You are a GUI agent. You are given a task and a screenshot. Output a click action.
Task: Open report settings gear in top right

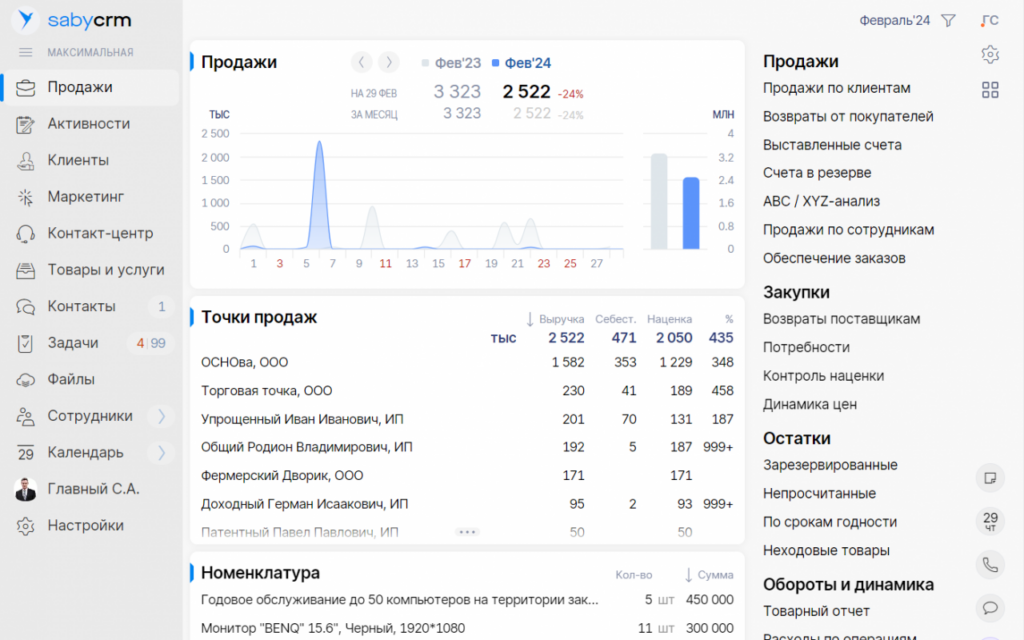pyautogui.click(x=990, y=54)
